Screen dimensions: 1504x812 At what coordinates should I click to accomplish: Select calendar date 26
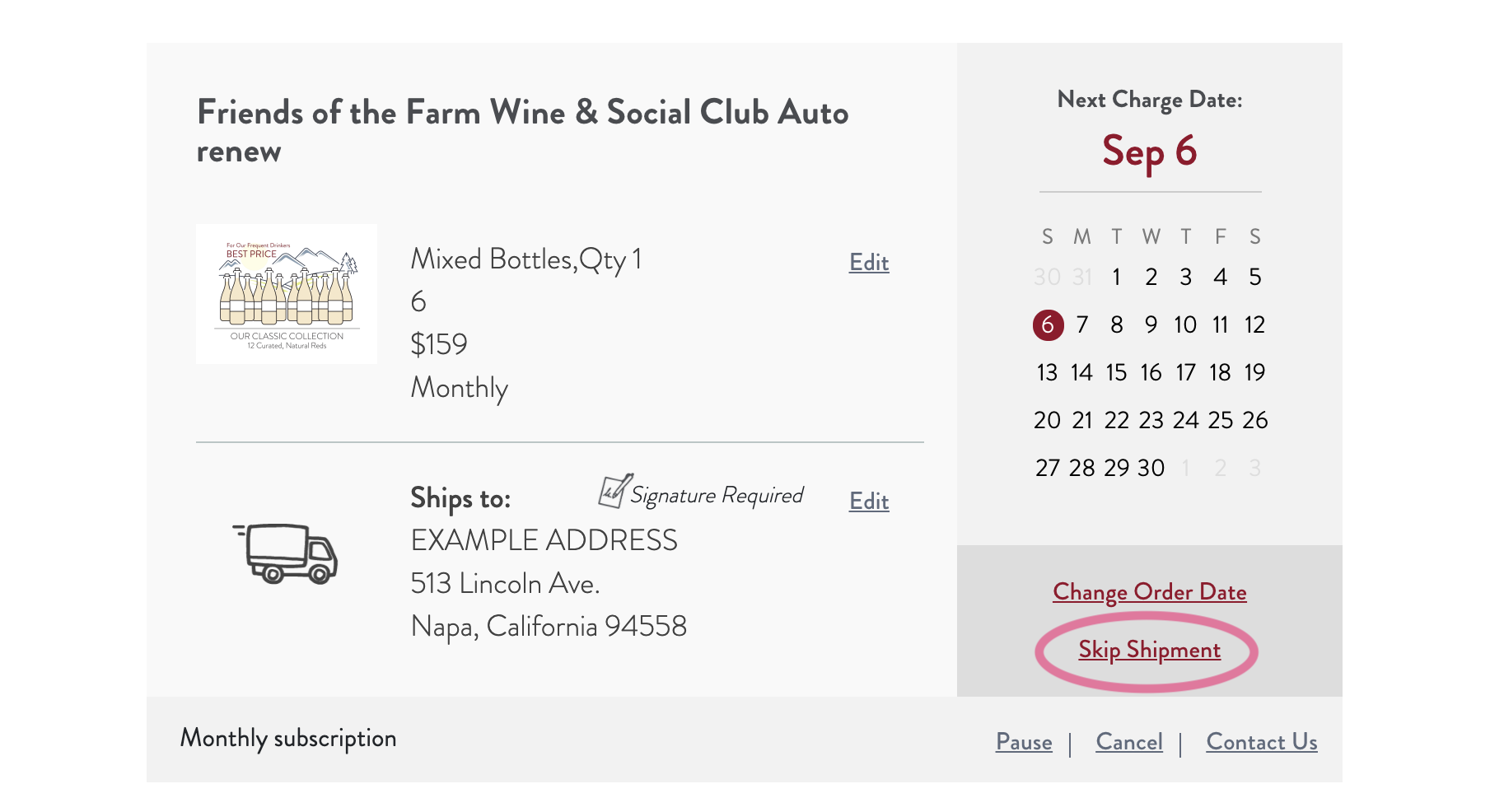pos(1254,421)
